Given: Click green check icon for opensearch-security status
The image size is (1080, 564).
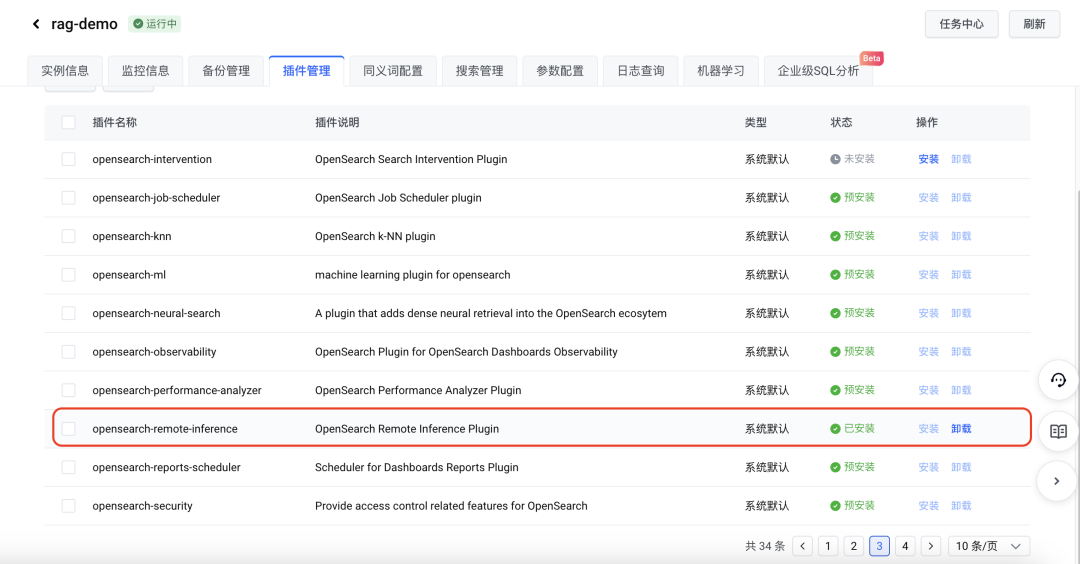Looking at the screenshot, I should click(x=835, y=506).
